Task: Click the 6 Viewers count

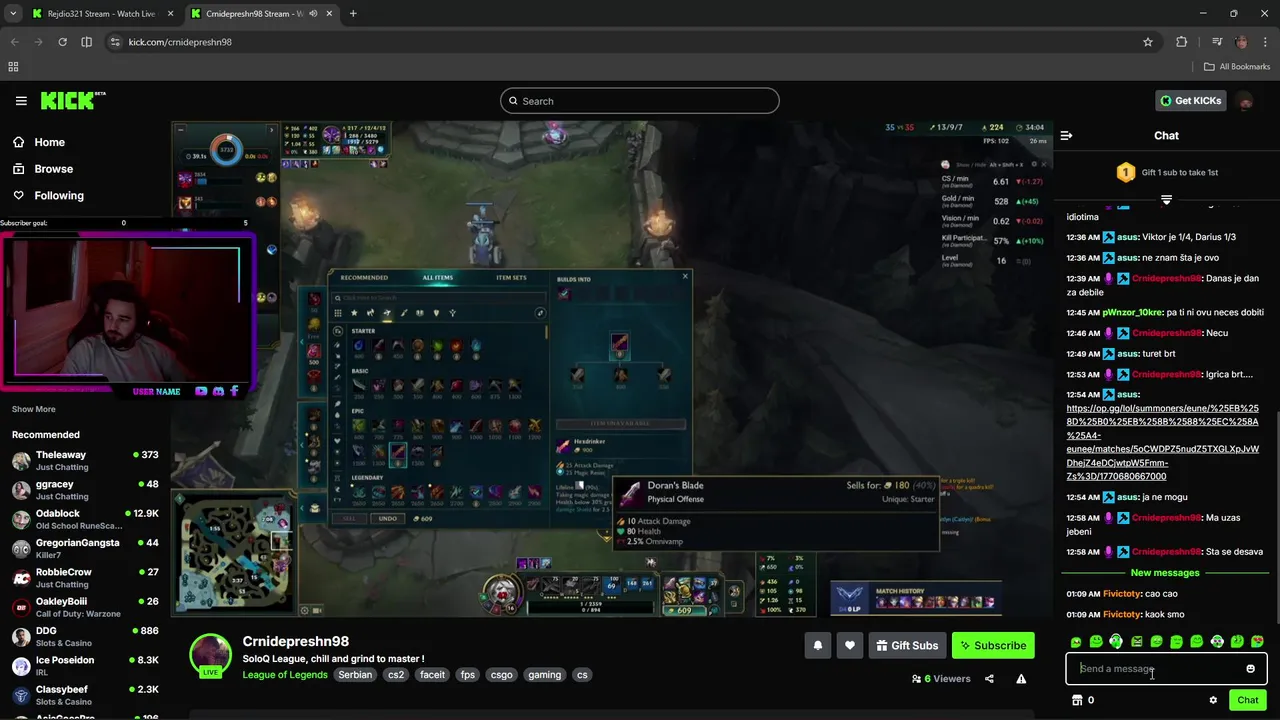Action: coord(941,679)
